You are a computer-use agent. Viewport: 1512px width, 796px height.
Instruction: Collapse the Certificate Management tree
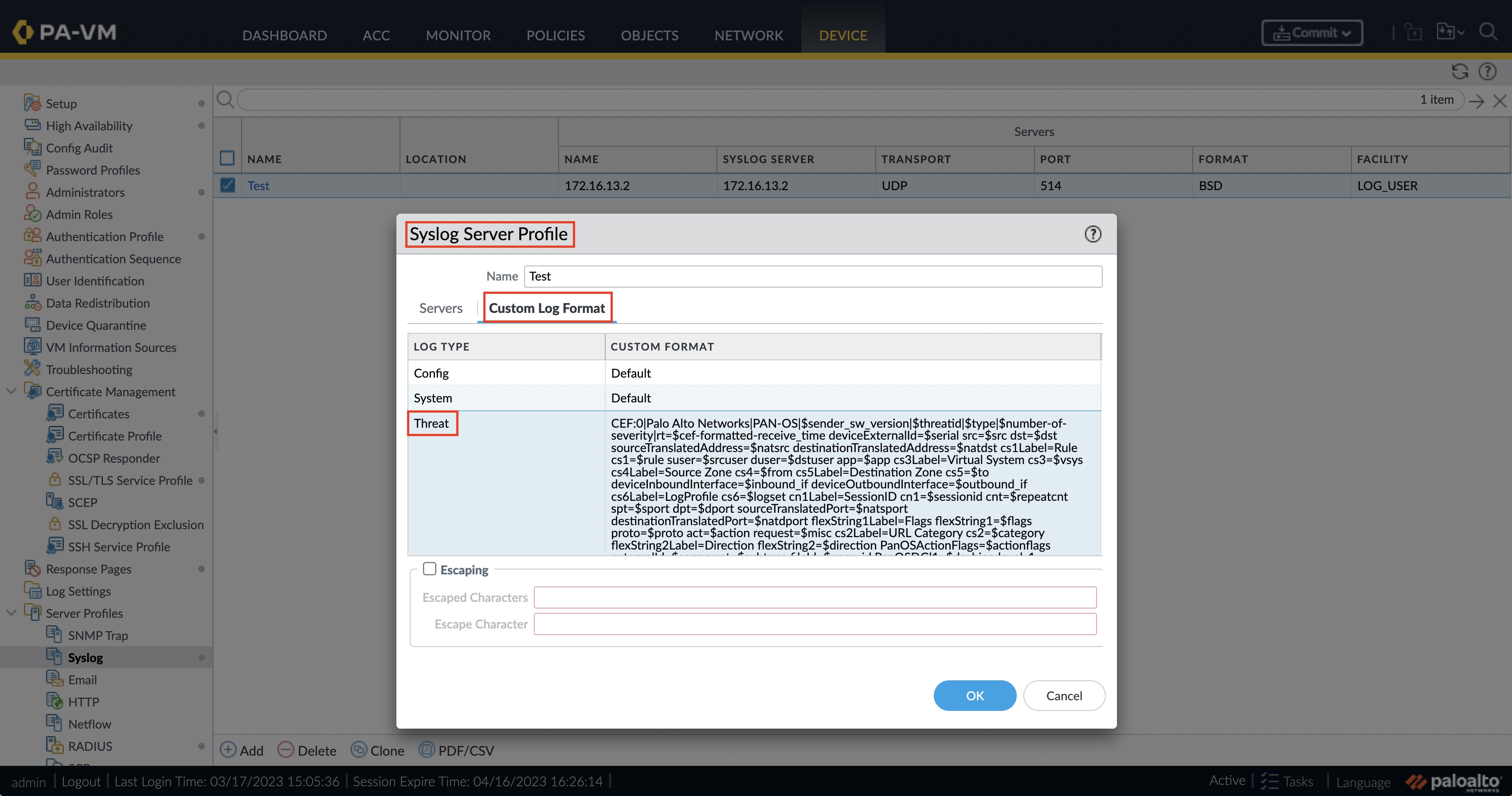point(11,391)
